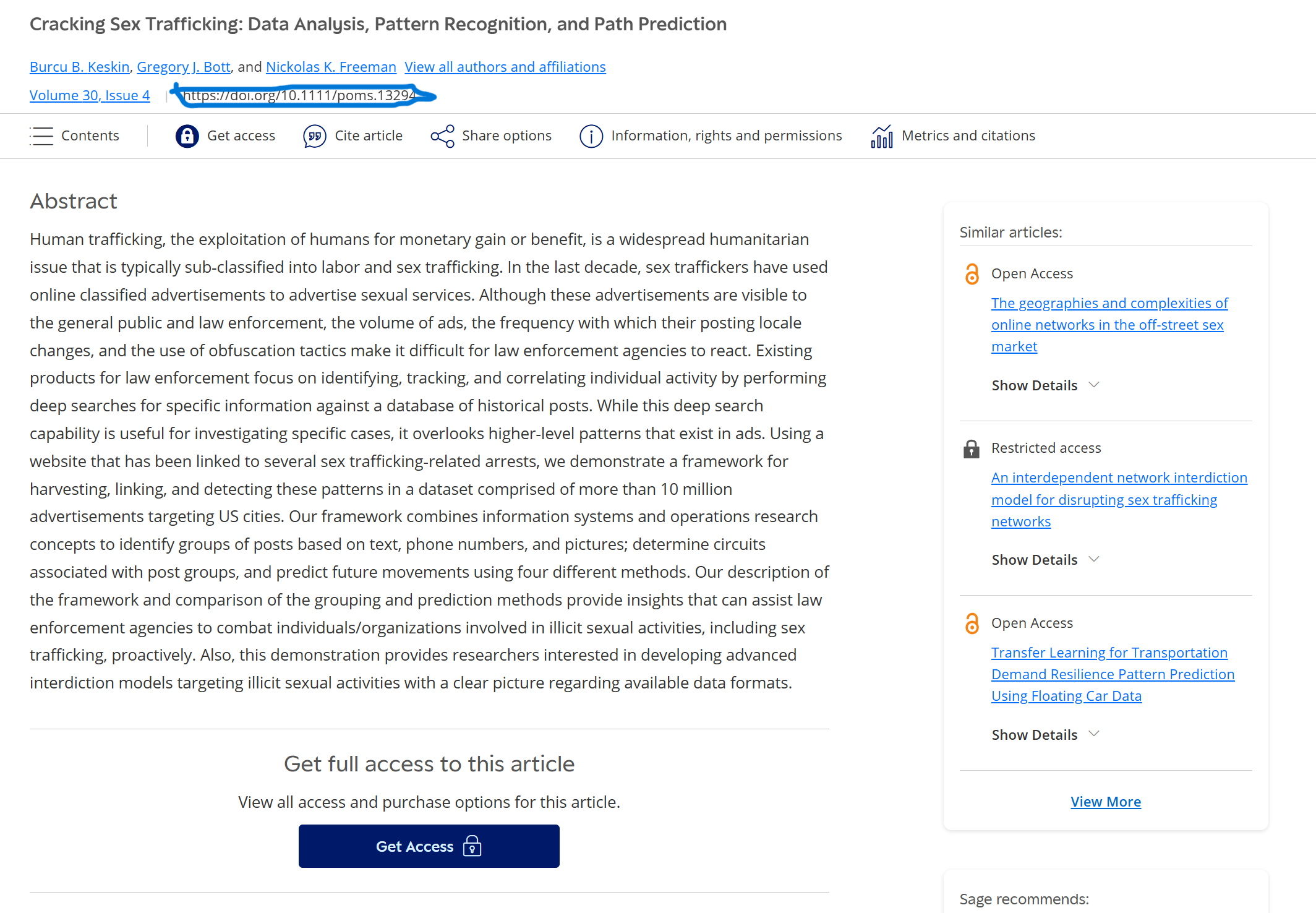Click the Share options icon
Image resolution: width=1316 pixels, height=913 pixels.
(442, 136)
